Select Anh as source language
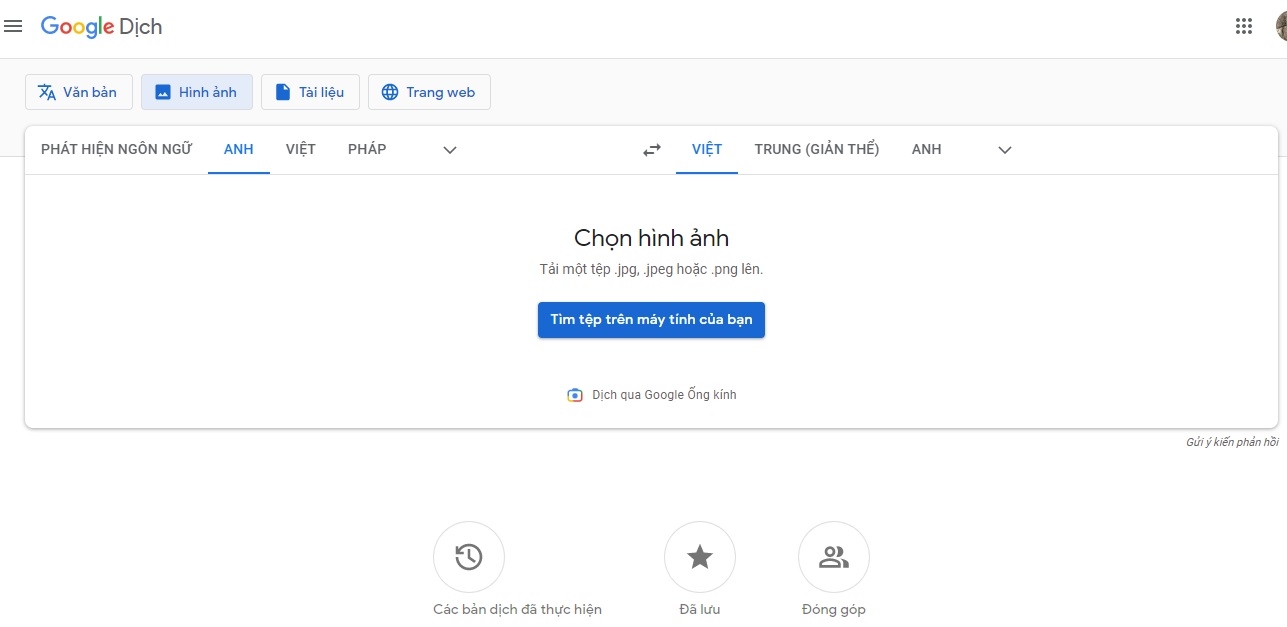Screen dimensions: 1287x627 coord(239,149)
